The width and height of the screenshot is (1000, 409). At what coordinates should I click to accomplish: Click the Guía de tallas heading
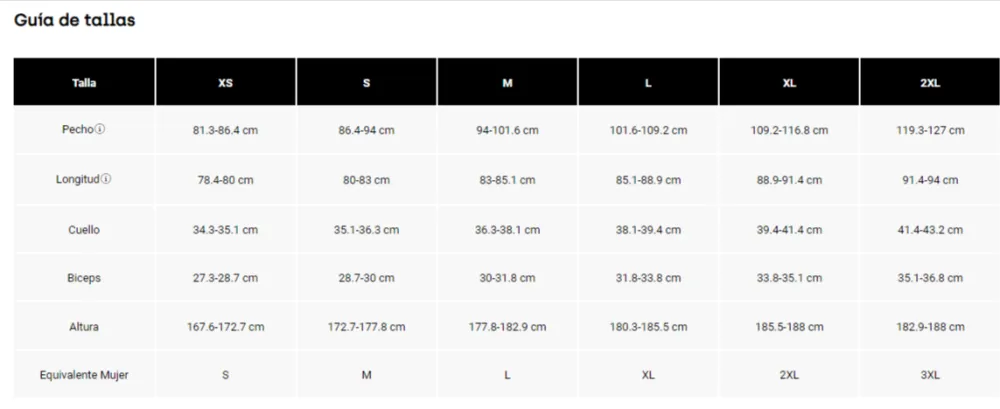point(75,20)
